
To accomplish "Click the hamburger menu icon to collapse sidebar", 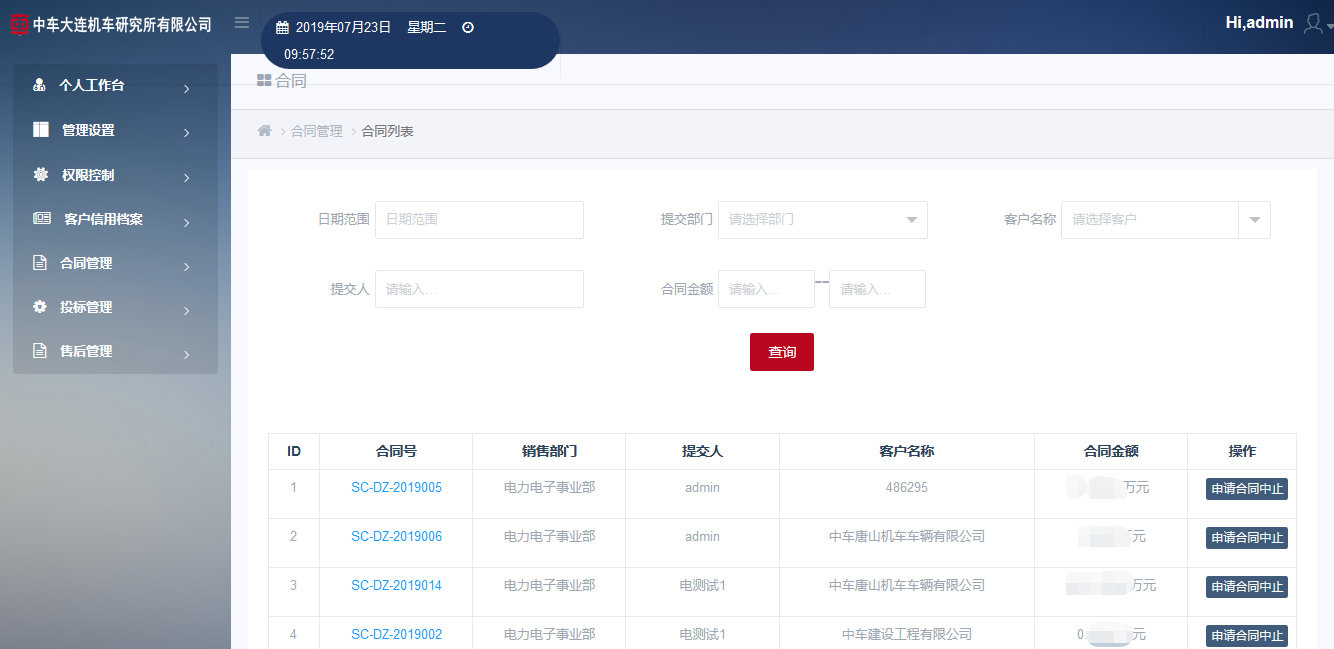I will [x=241, y=22].
